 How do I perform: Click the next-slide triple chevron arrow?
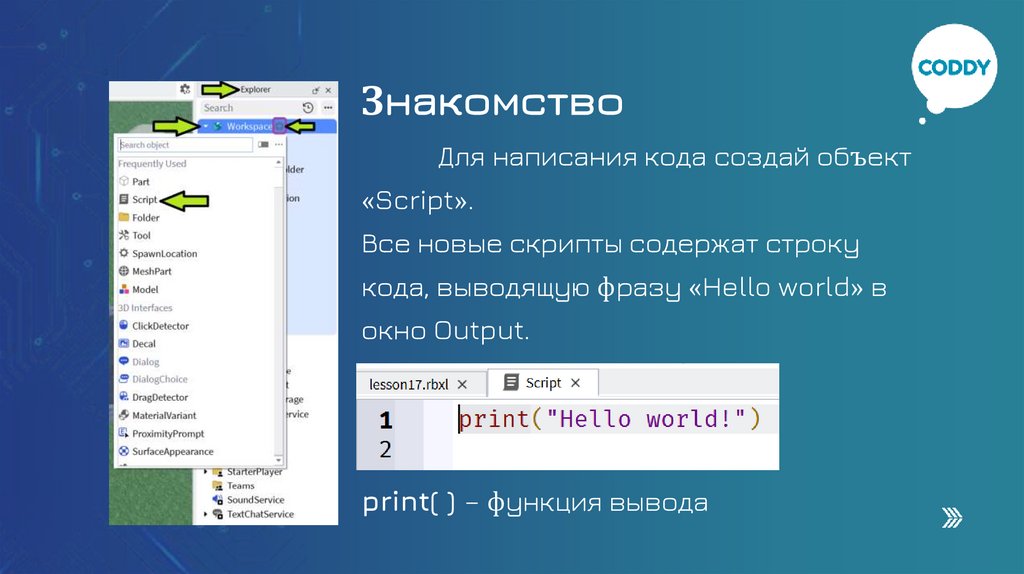coord(952,517)
